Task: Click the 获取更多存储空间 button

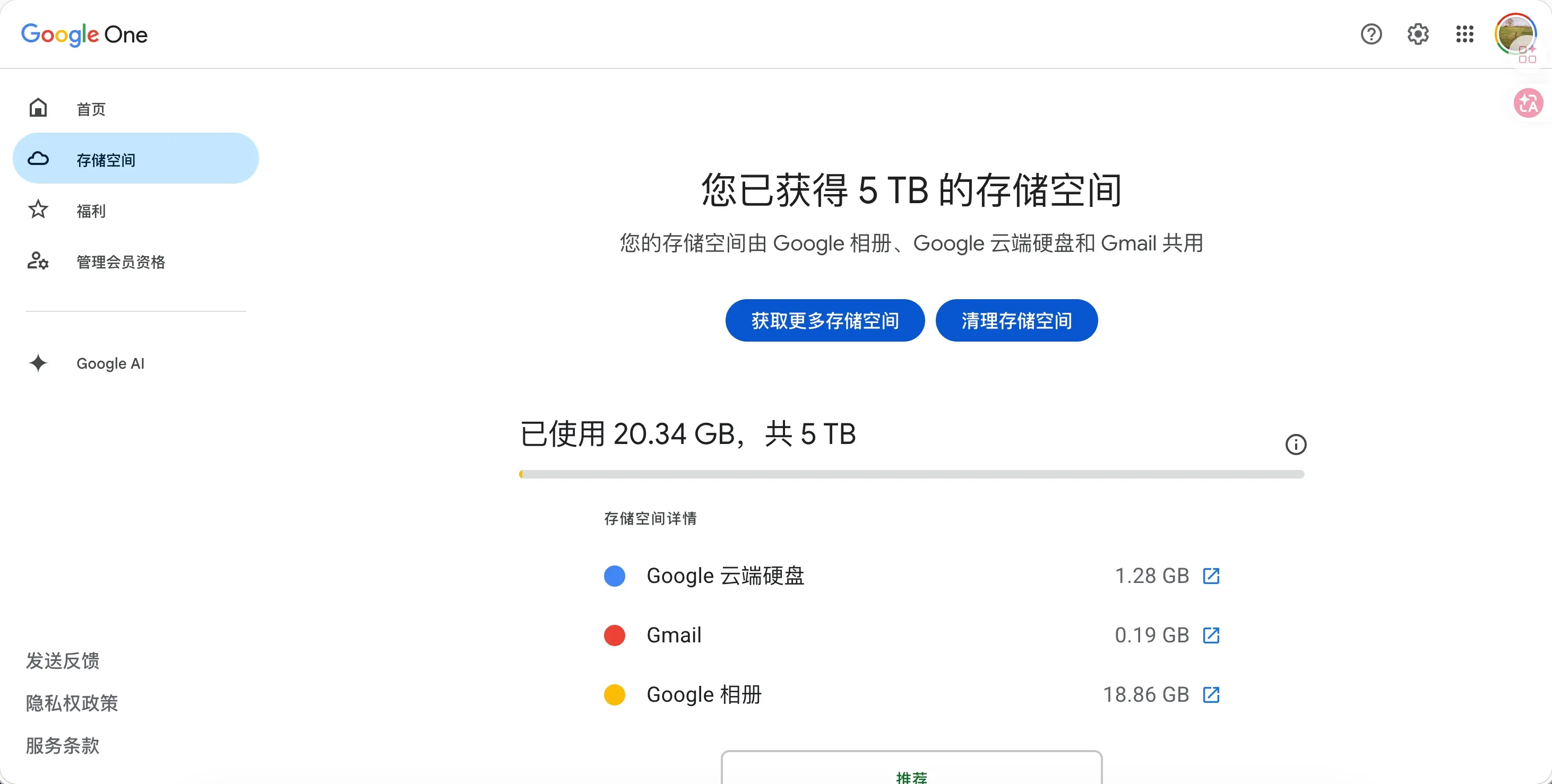Action: pyautogui.click(x=825, y=320)
